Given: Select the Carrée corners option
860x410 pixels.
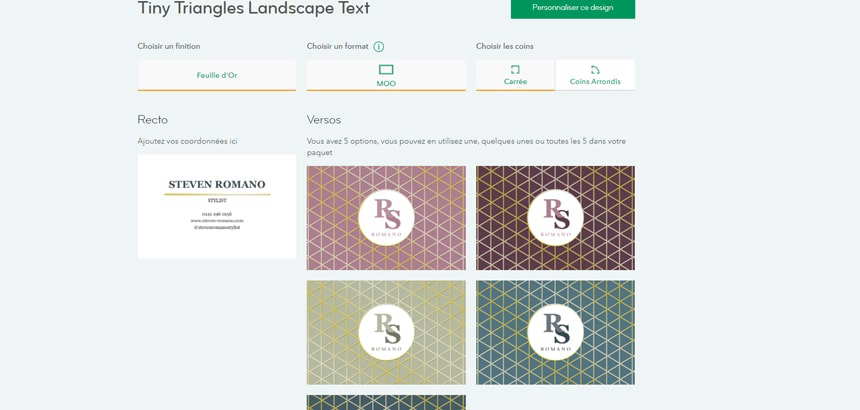Looking at the screenshot, I should pyautogui.click(x=515, y=76).
